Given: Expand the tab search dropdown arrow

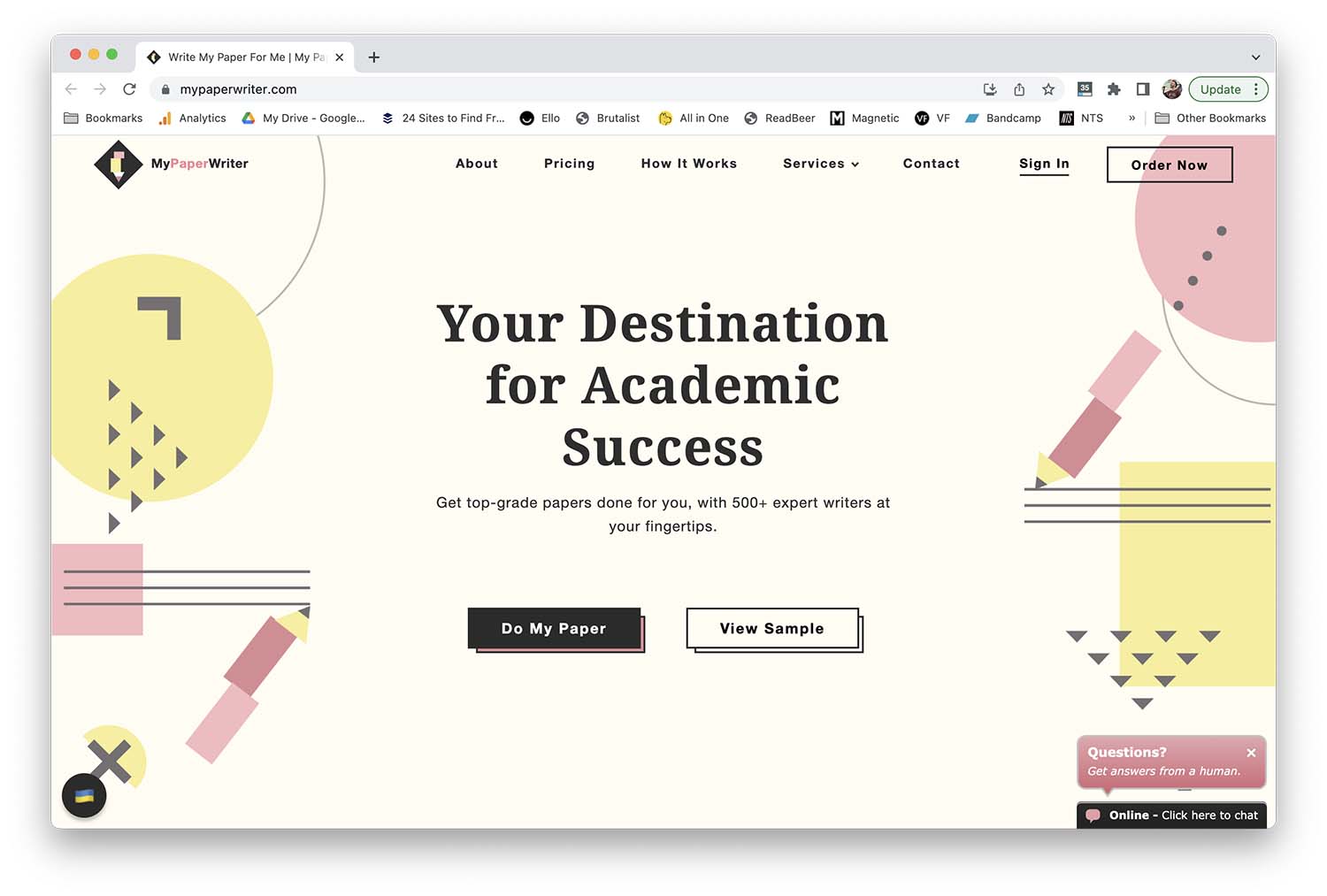Looking at the screenshot, I should 1255,57.
